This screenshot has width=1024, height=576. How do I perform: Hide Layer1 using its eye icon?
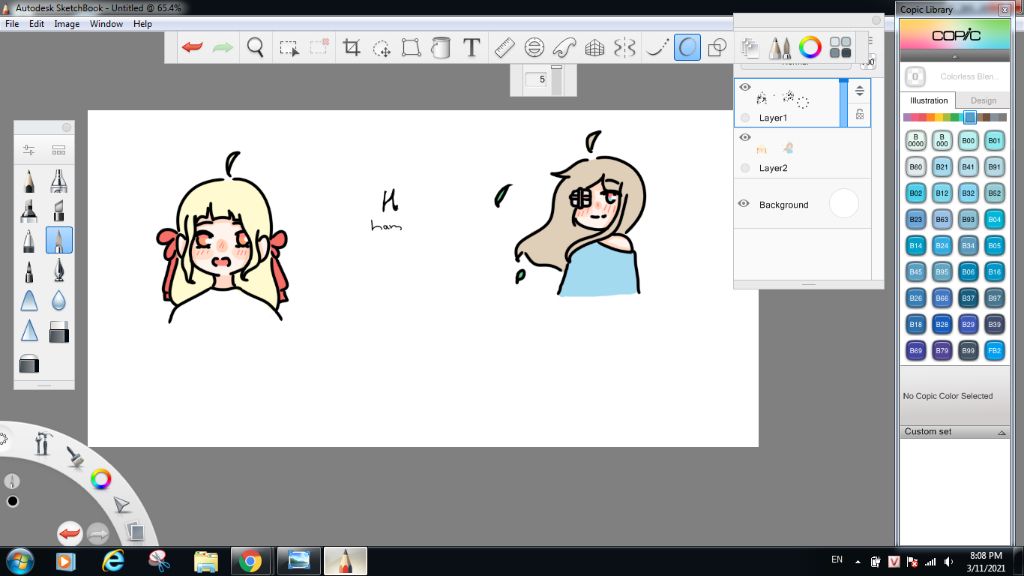(x=745, y=87)
